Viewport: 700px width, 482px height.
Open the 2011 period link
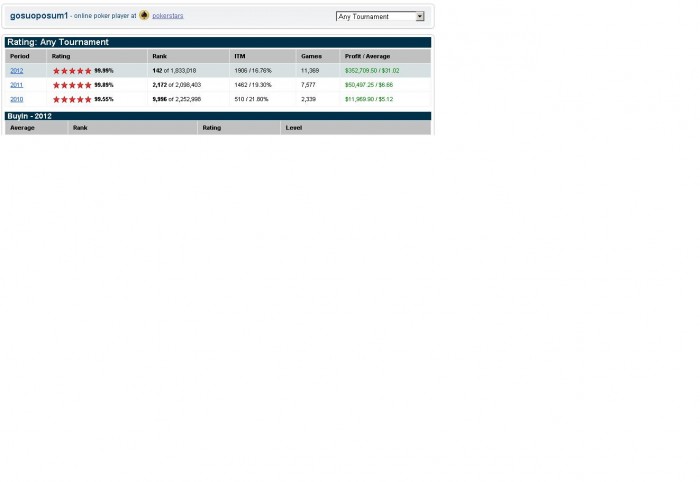coord(17,85)
